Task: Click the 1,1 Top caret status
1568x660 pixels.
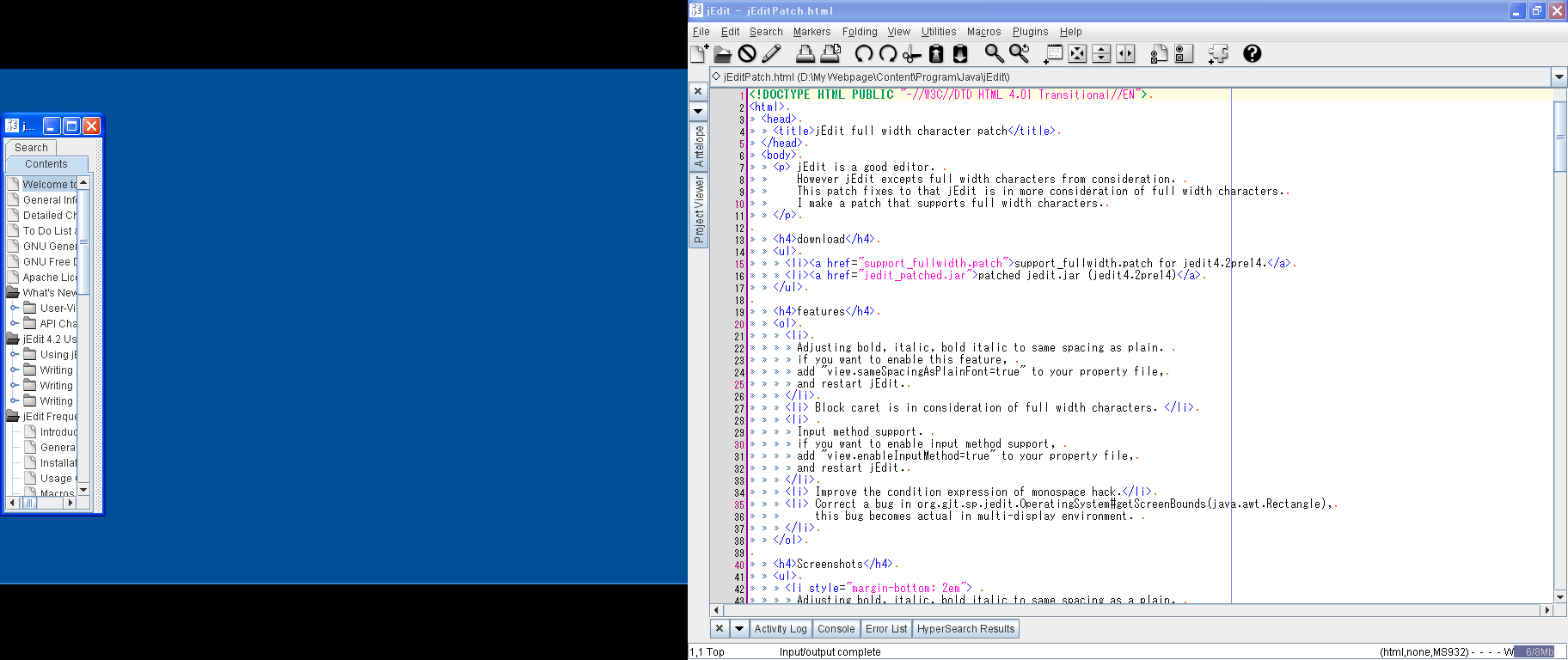Action: (x=707, y=652)
